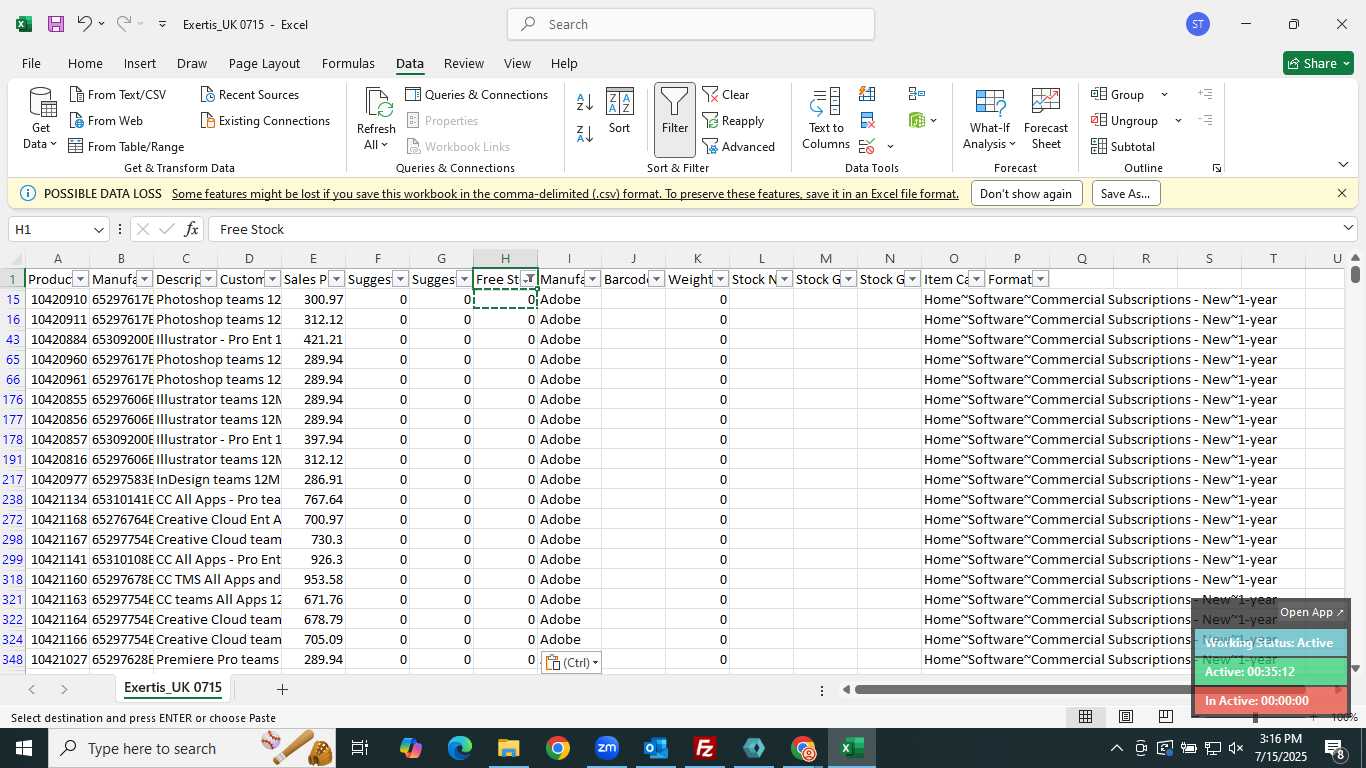Screen dimensions: 1366x768
Task: Click the Save As... button
Action: click(1126, 194)
